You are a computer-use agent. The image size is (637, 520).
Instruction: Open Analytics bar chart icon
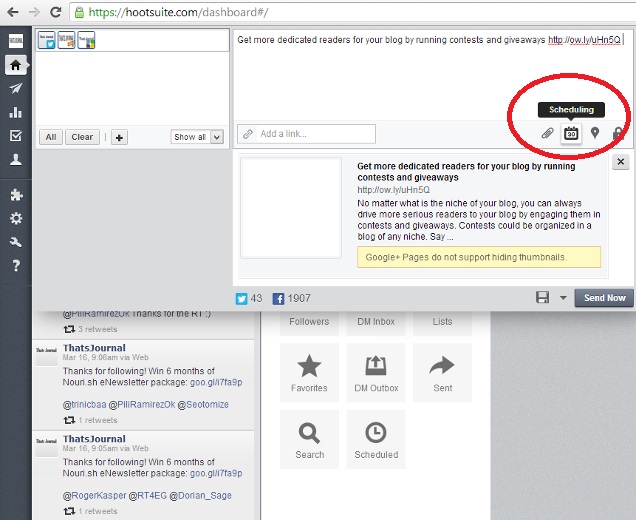click(x=16, y=112)
